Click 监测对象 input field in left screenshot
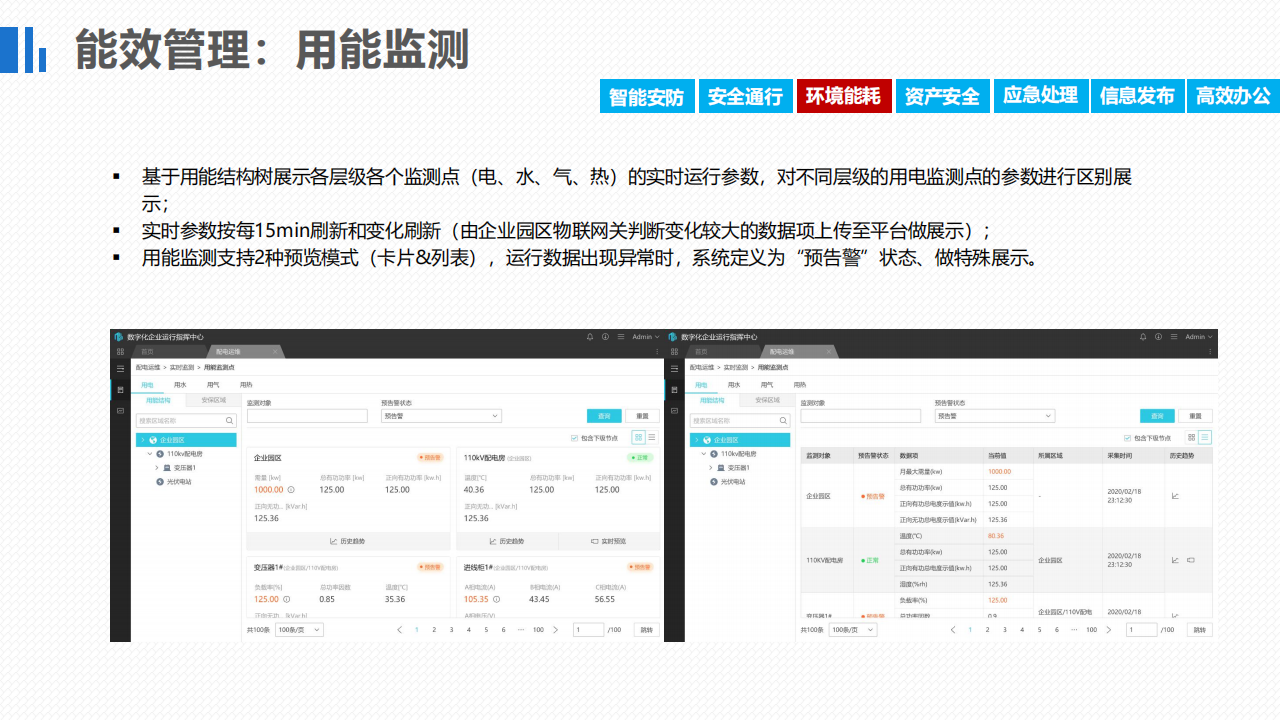The width and height of the screenshot is (1280, 720). (307, 416)
